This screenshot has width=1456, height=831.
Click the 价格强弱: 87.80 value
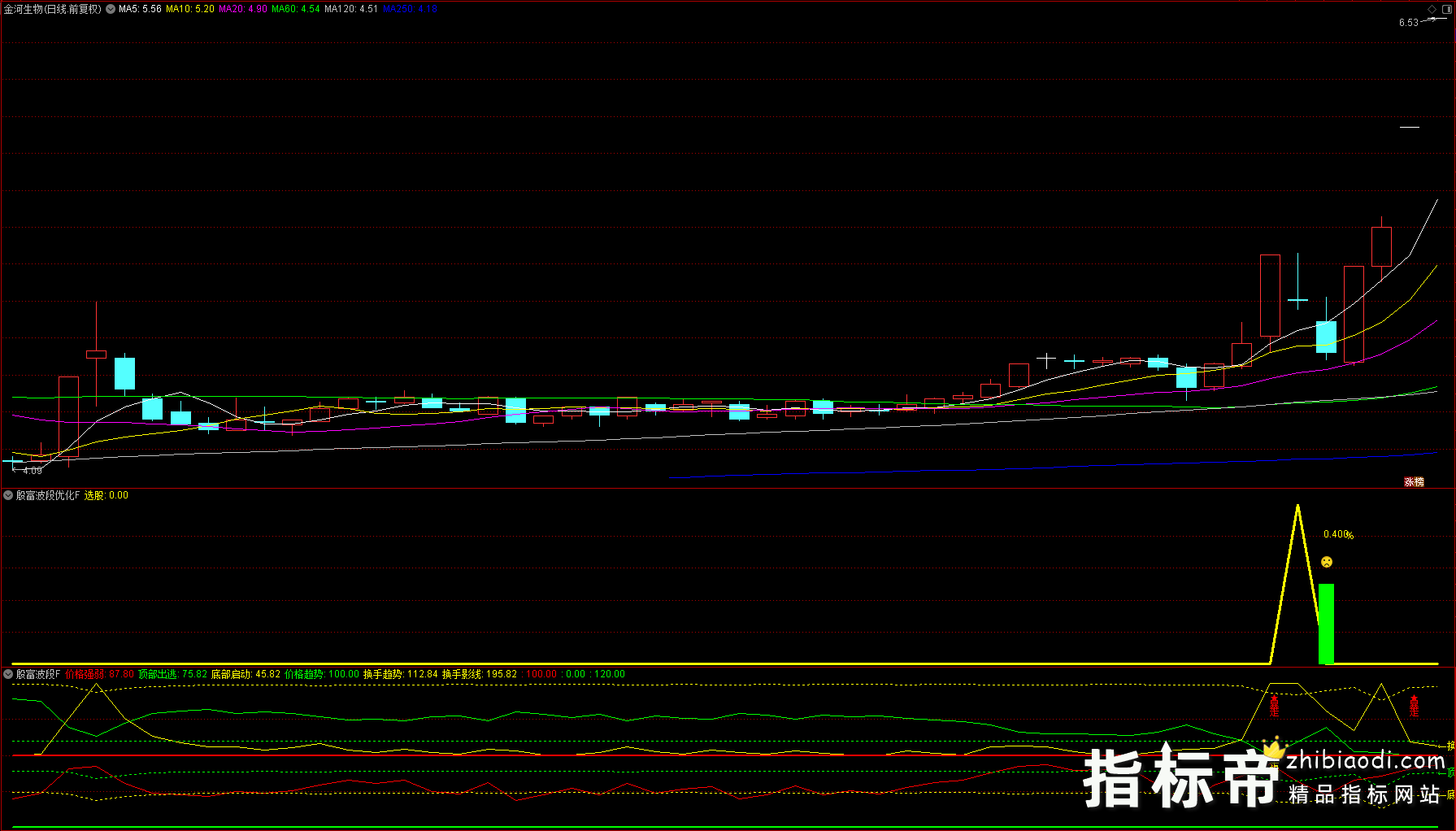(x=99, y=674)
